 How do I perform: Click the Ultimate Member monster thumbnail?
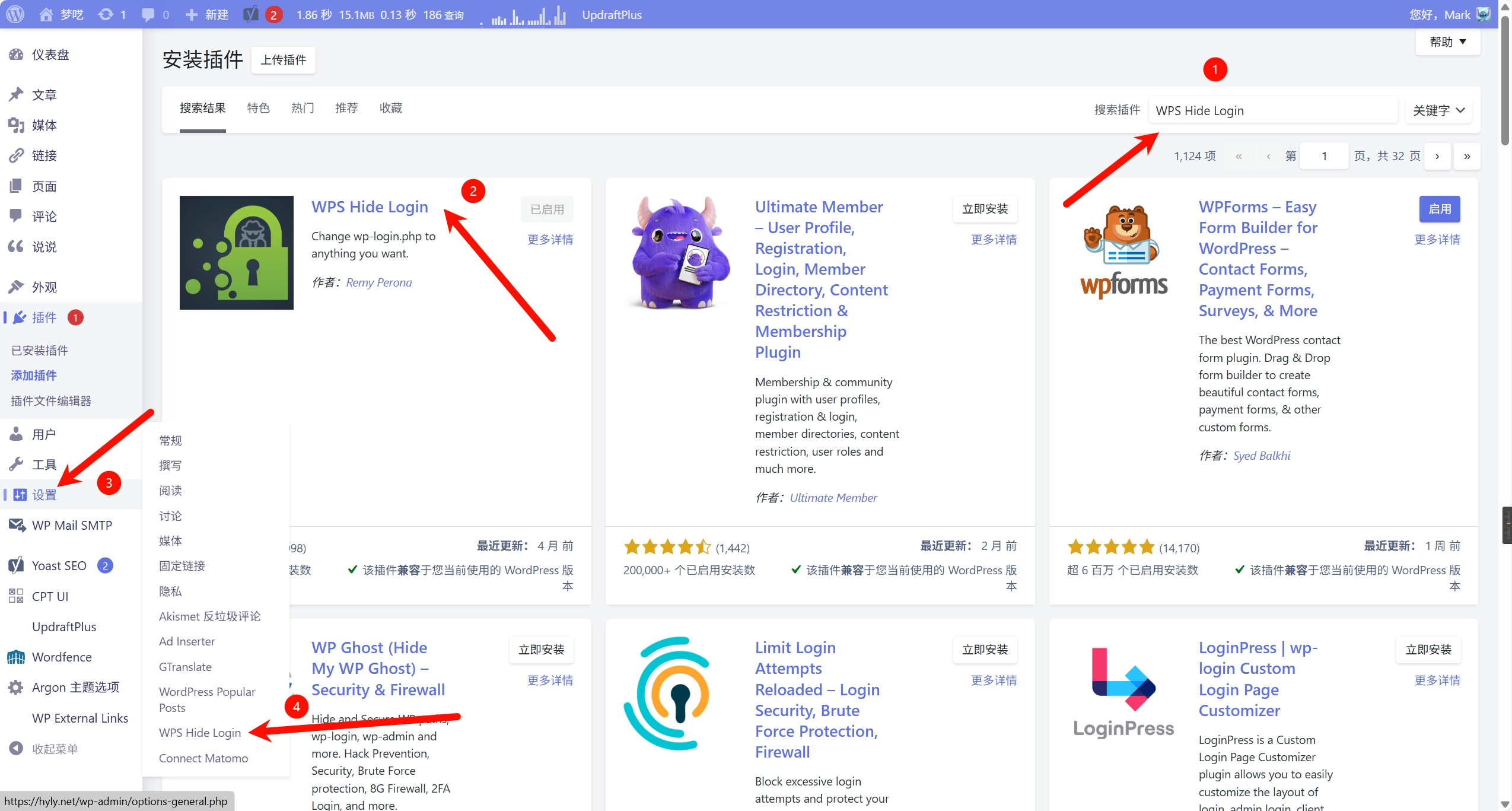tap(680, 253)
